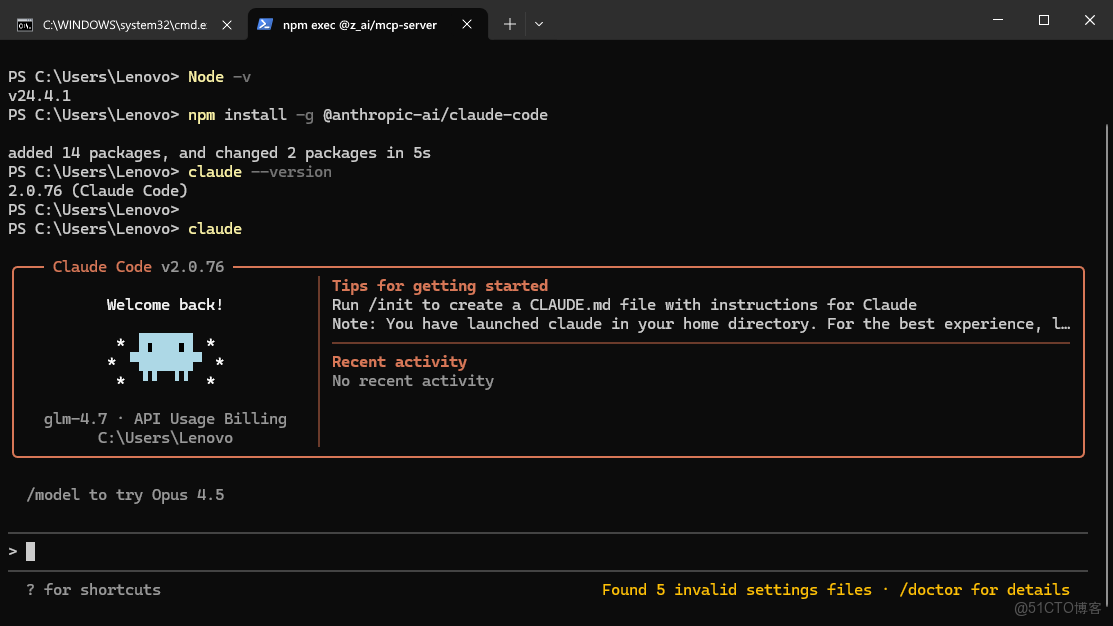Click the "/model to try Opus 4.5" hint
1113x626 pixels.
click(x=126, y=495)
